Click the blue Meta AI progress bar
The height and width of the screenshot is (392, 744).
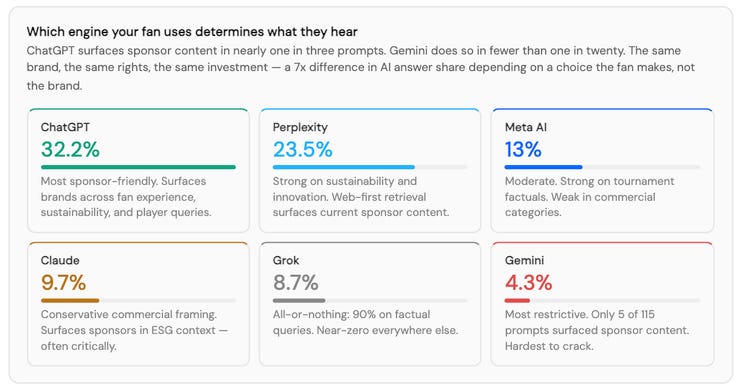[543, 167]
